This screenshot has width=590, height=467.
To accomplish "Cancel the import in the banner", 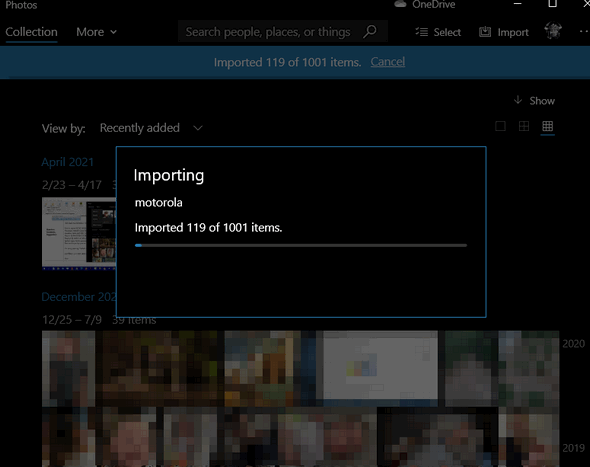I will click(x=388, y=62).
